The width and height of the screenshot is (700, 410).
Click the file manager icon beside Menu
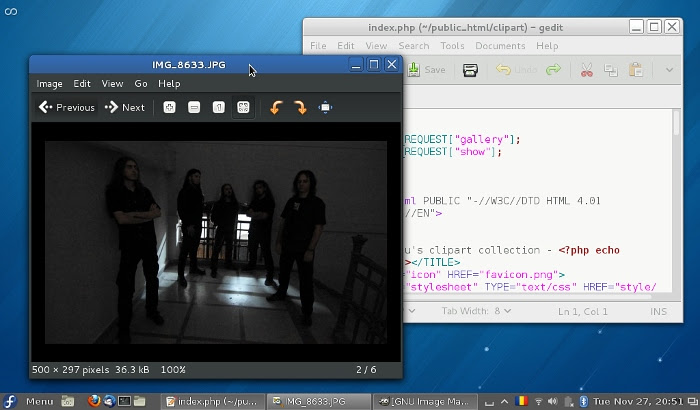coord(67,401)
